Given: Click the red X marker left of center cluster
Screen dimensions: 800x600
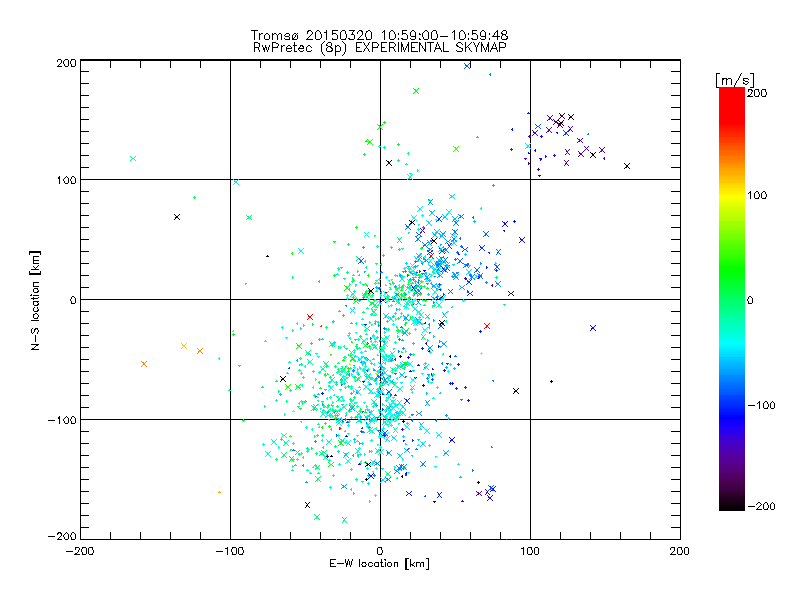Looking at the screenshot, I should coord(310,317).
